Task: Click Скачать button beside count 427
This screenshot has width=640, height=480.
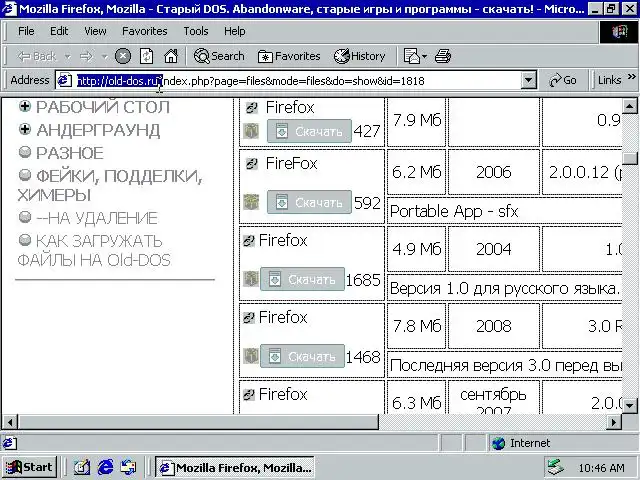Action: point(309,131)
